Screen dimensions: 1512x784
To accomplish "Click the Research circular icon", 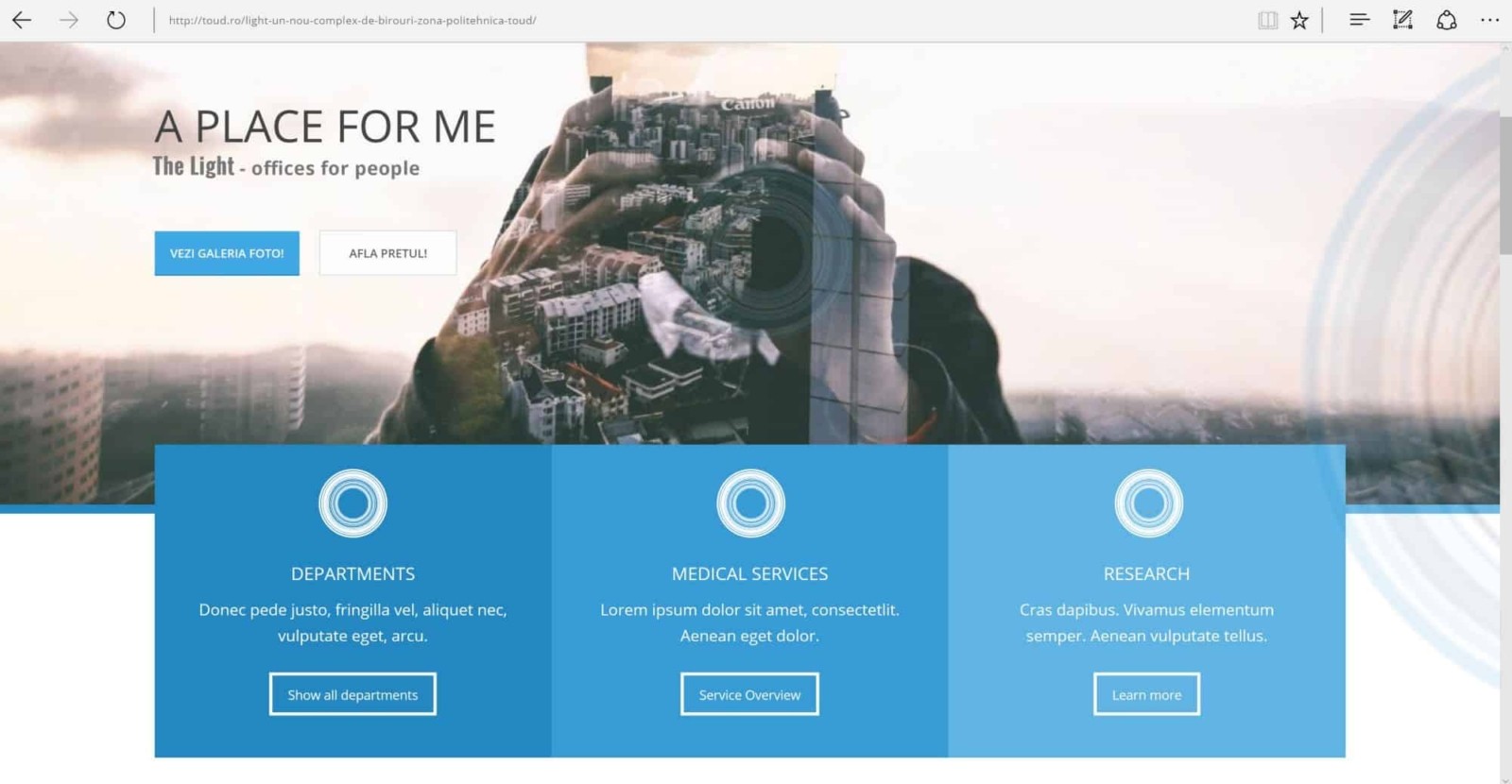I will [1148, 503].
